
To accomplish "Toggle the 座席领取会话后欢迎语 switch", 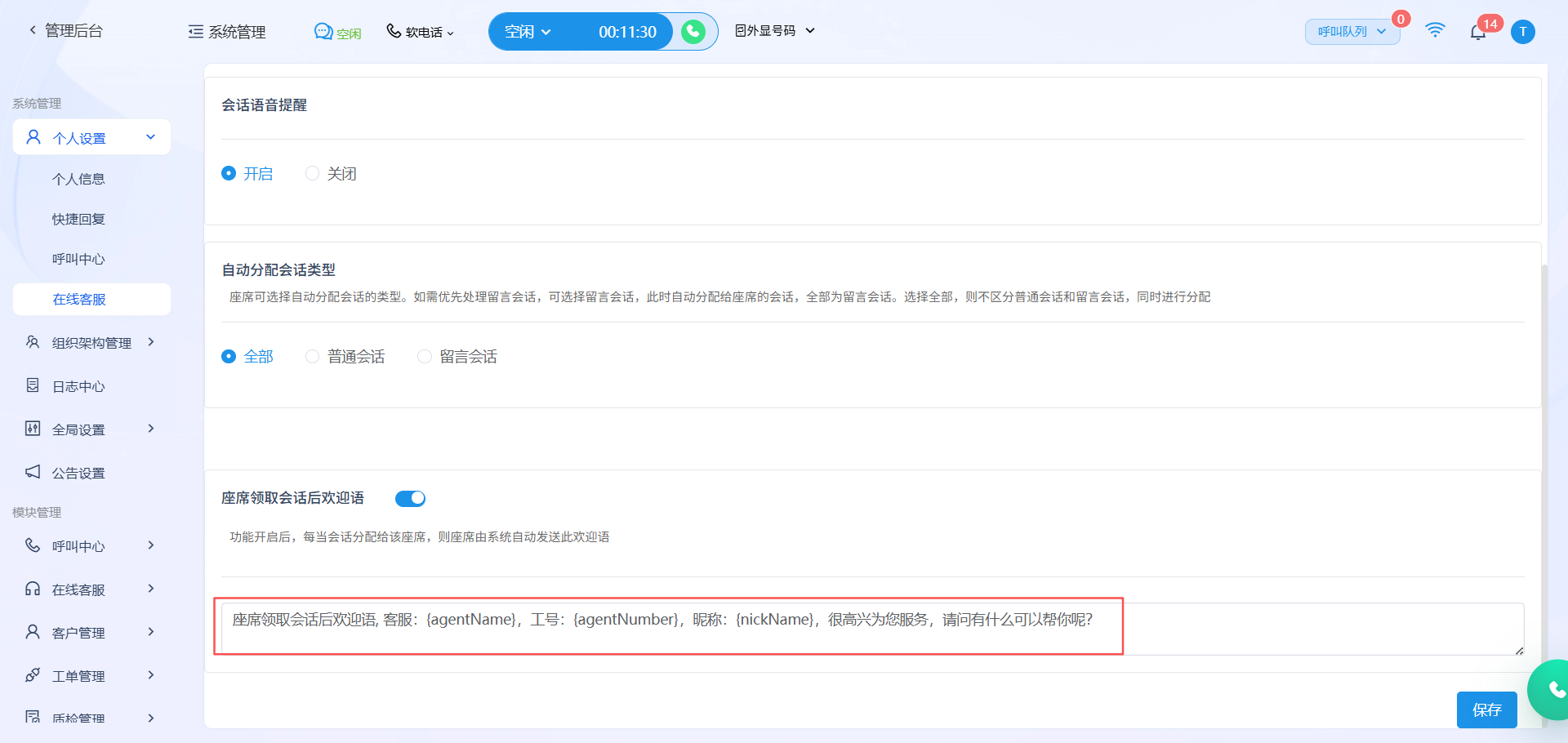I will point(410,498).
